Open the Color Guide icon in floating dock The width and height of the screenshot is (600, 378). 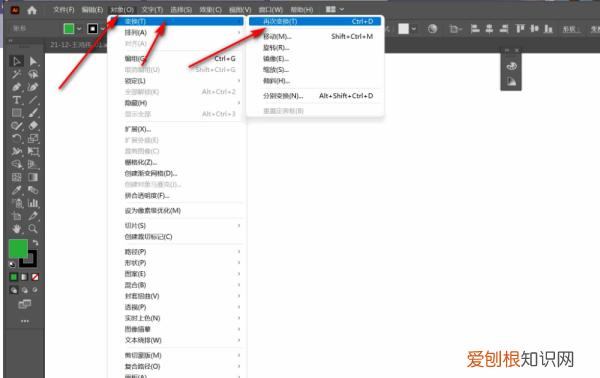pos(511,81)
